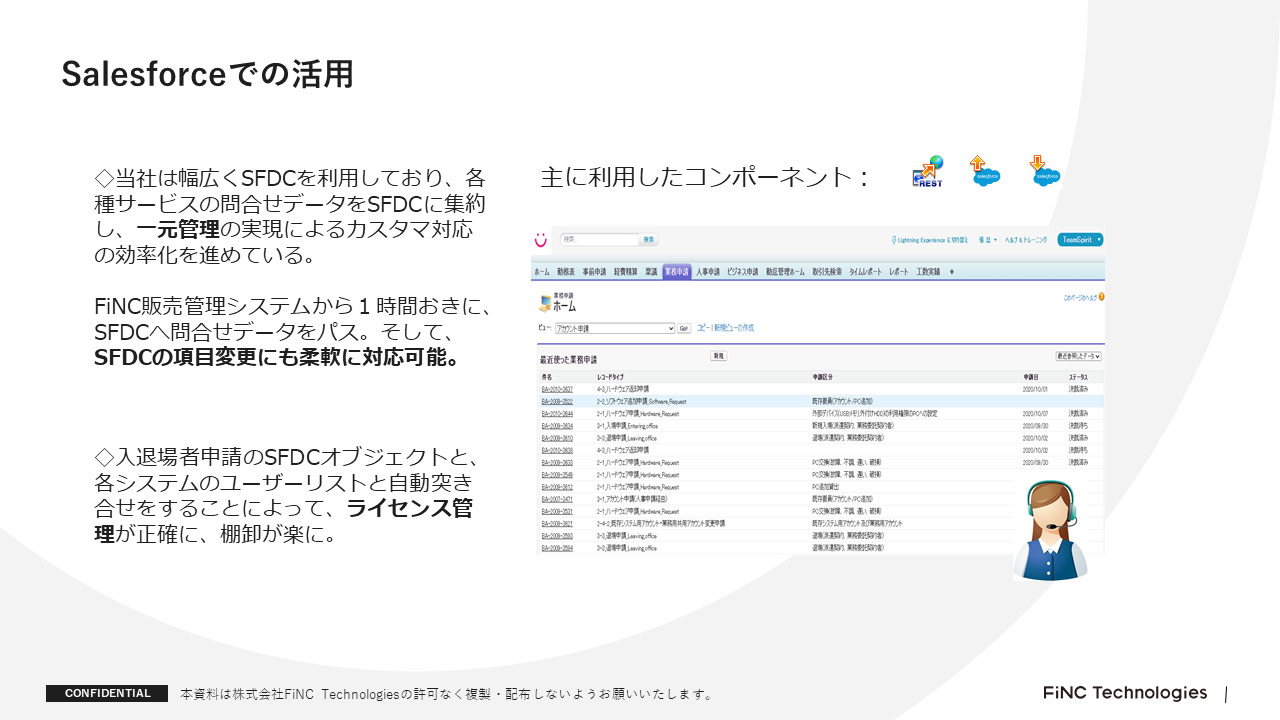Viewport: 1280px width, 720px height.
Task: Click the Salesforce download-arrow component icon
Action: tap(1045, 171)
